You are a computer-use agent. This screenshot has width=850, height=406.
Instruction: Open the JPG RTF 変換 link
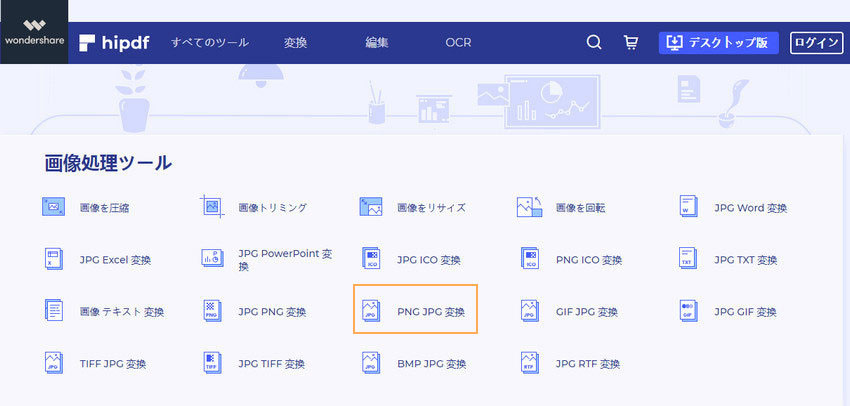point(588,364)
